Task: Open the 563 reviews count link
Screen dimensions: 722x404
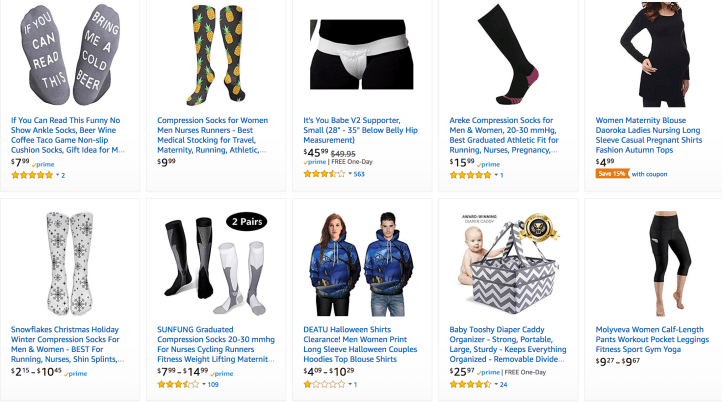Action: click(359, 174)
